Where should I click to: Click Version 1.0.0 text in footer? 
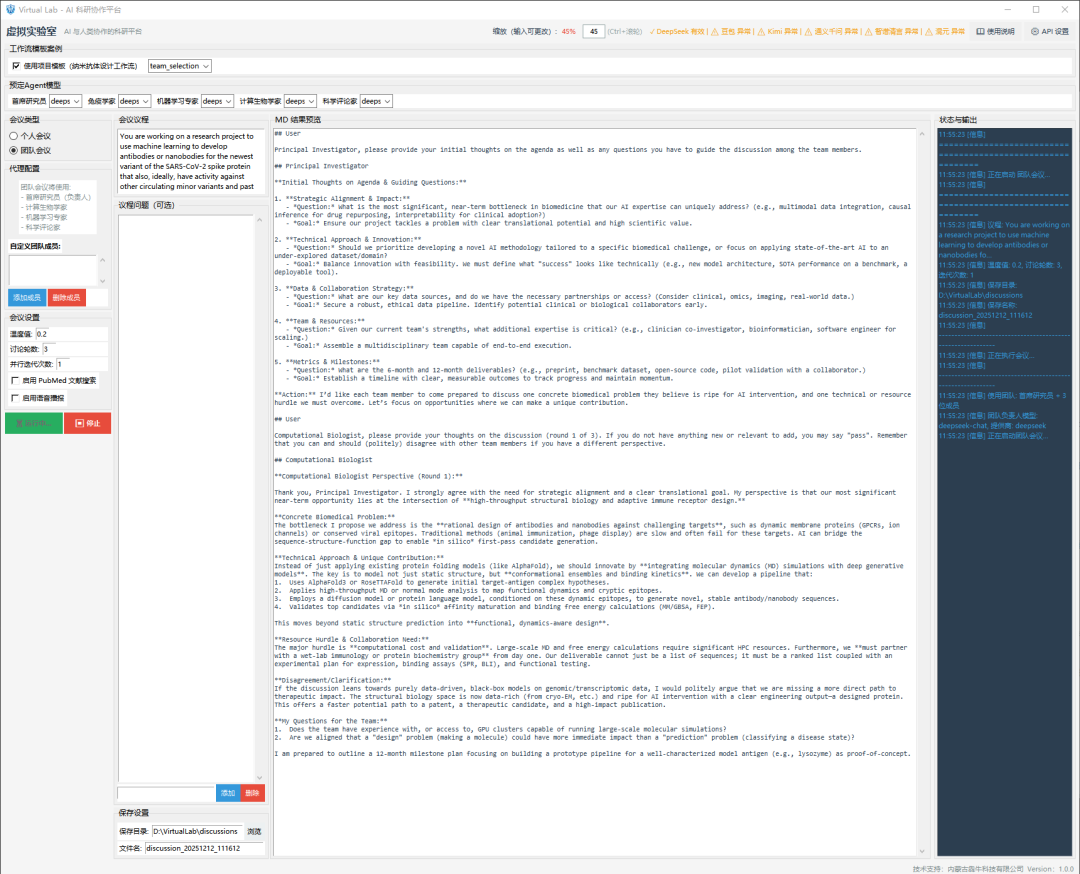(1050, 868)
